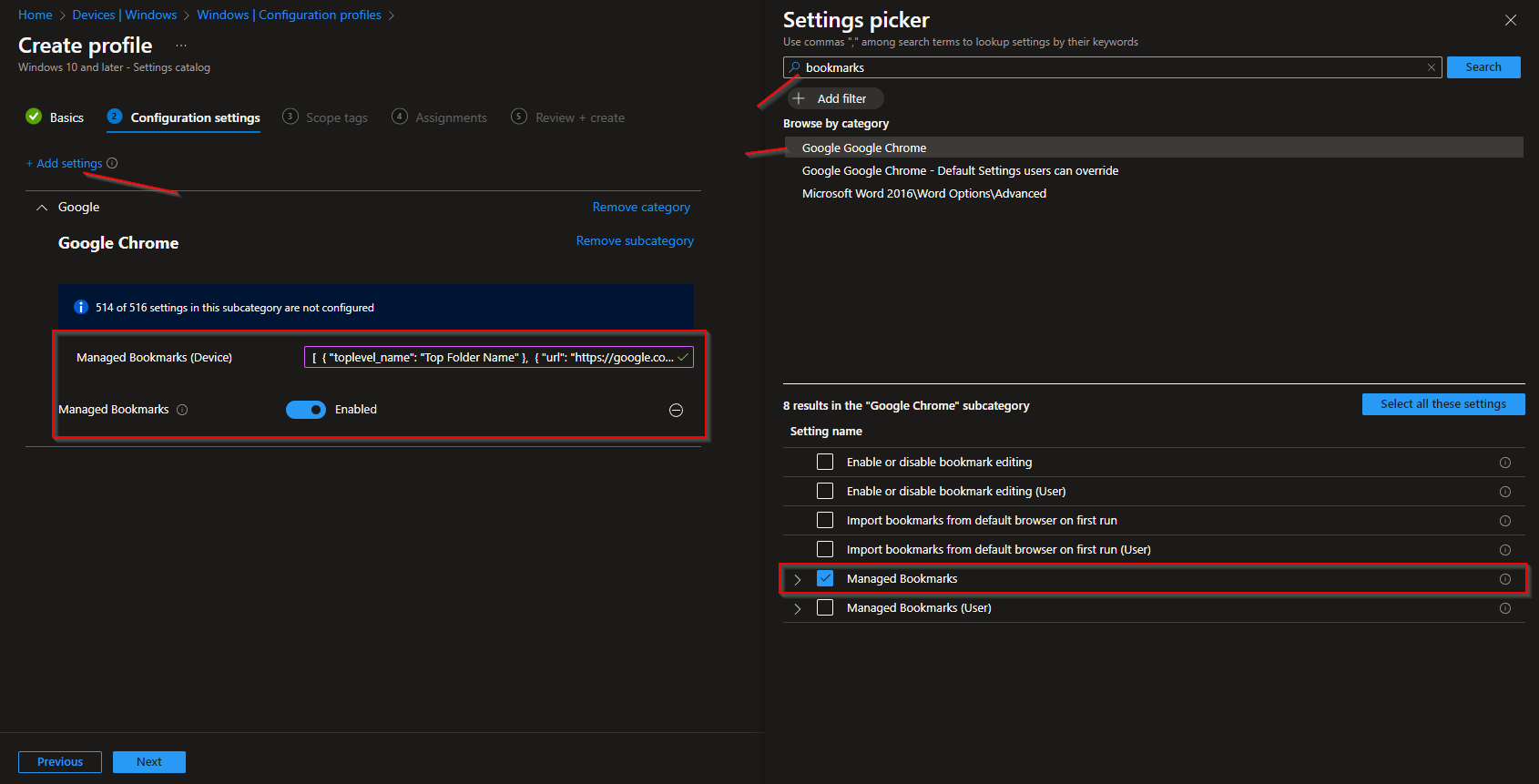Screen dimensions: 1539x784
Task: Click the Managed Bookmarks (Device) JSON field
Action: pos(499,357)
